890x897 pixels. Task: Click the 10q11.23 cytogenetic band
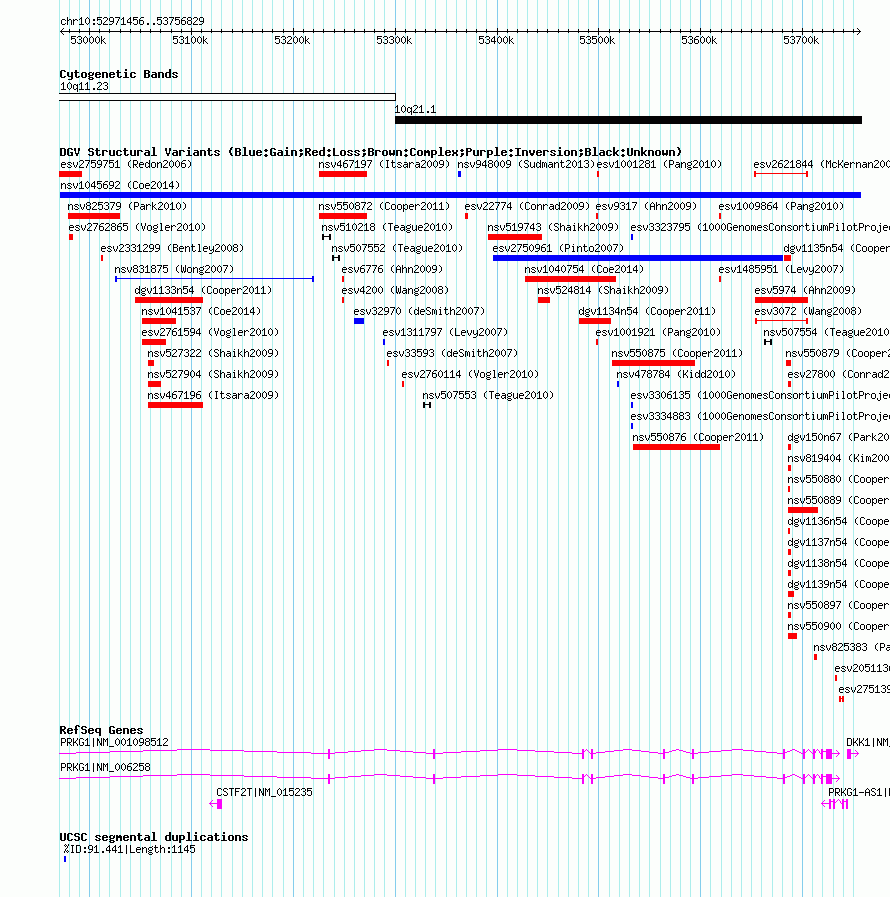pos(227,97)
